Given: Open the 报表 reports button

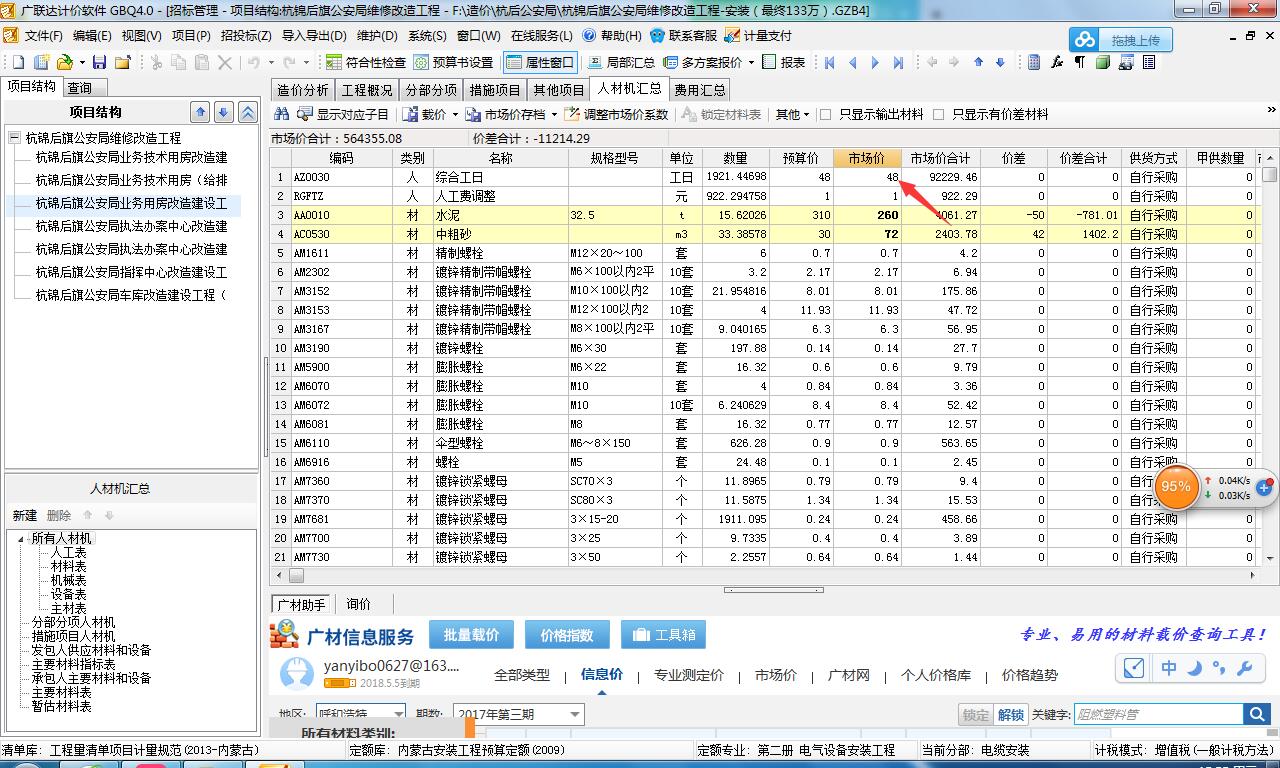Looking at the screenshot, I should coord(783,62).
